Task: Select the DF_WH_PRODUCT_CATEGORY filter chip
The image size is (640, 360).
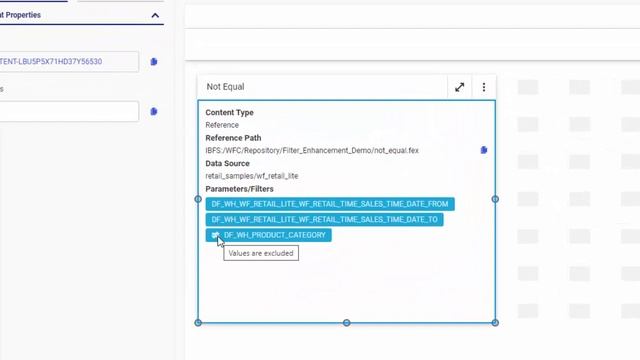Action: (x=269, y=235)
